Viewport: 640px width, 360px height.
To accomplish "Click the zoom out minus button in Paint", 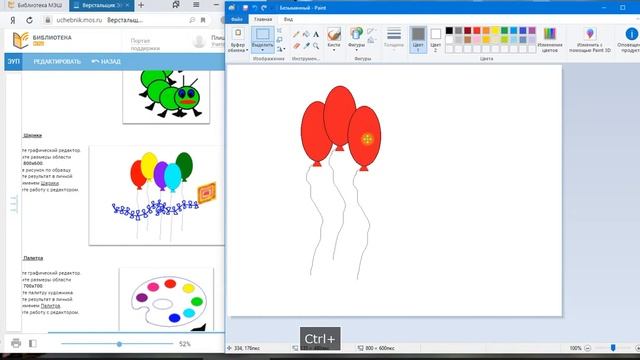I will click(x=587, y=348).
